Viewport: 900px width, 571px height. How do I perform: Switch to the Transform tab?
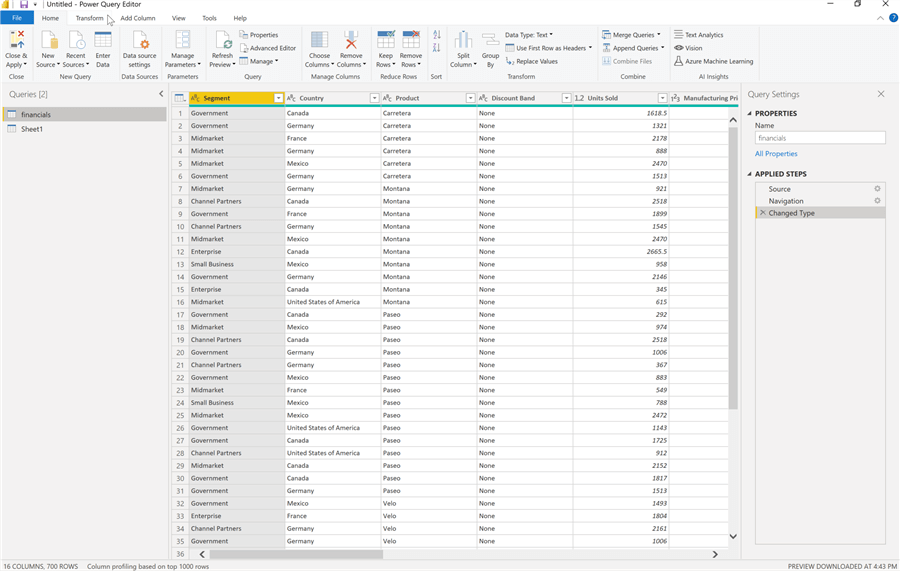pos(89,18)
